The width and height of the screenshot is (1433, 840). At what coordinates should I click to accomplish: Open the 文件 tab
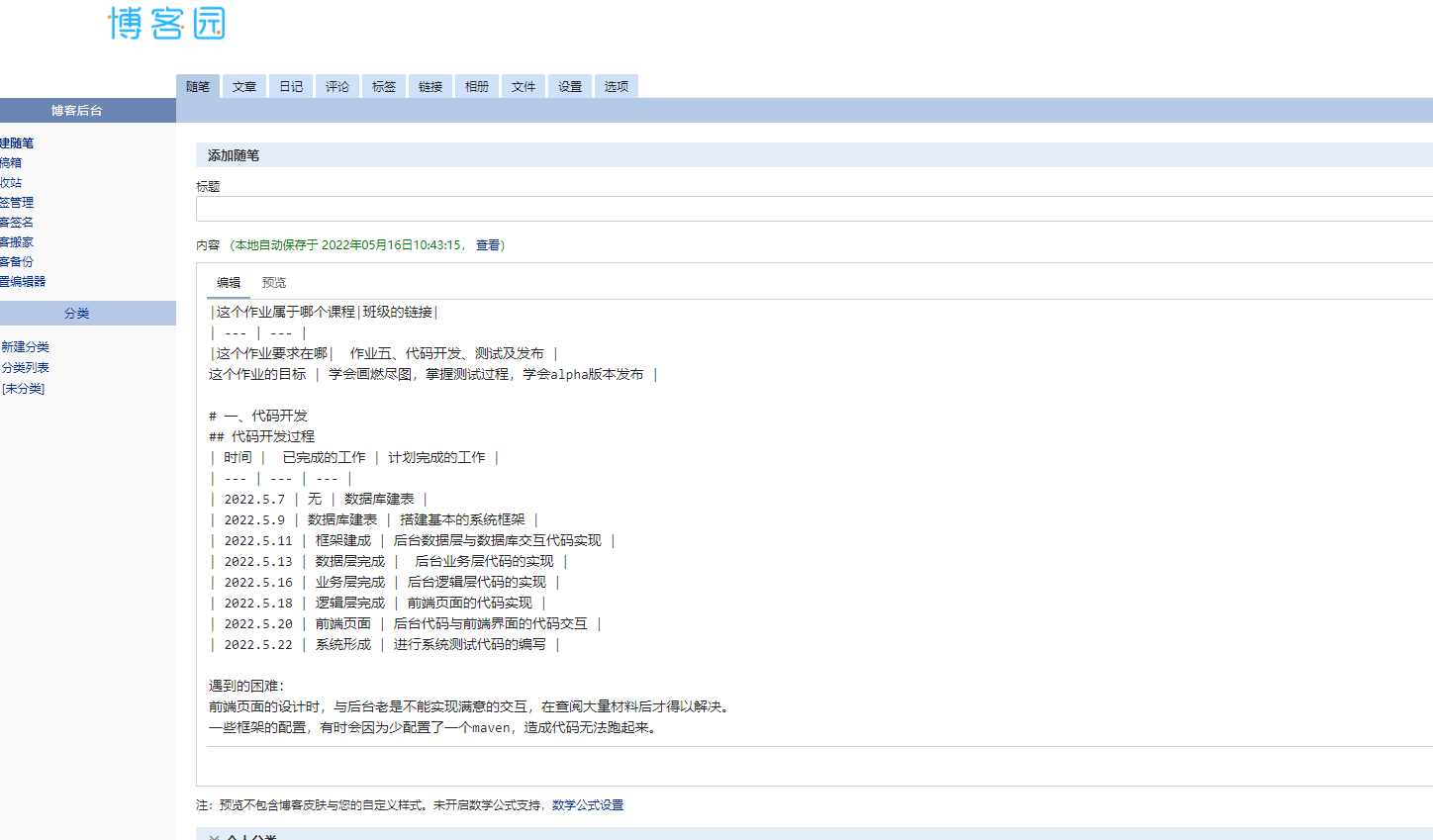(x=524, y=86)
